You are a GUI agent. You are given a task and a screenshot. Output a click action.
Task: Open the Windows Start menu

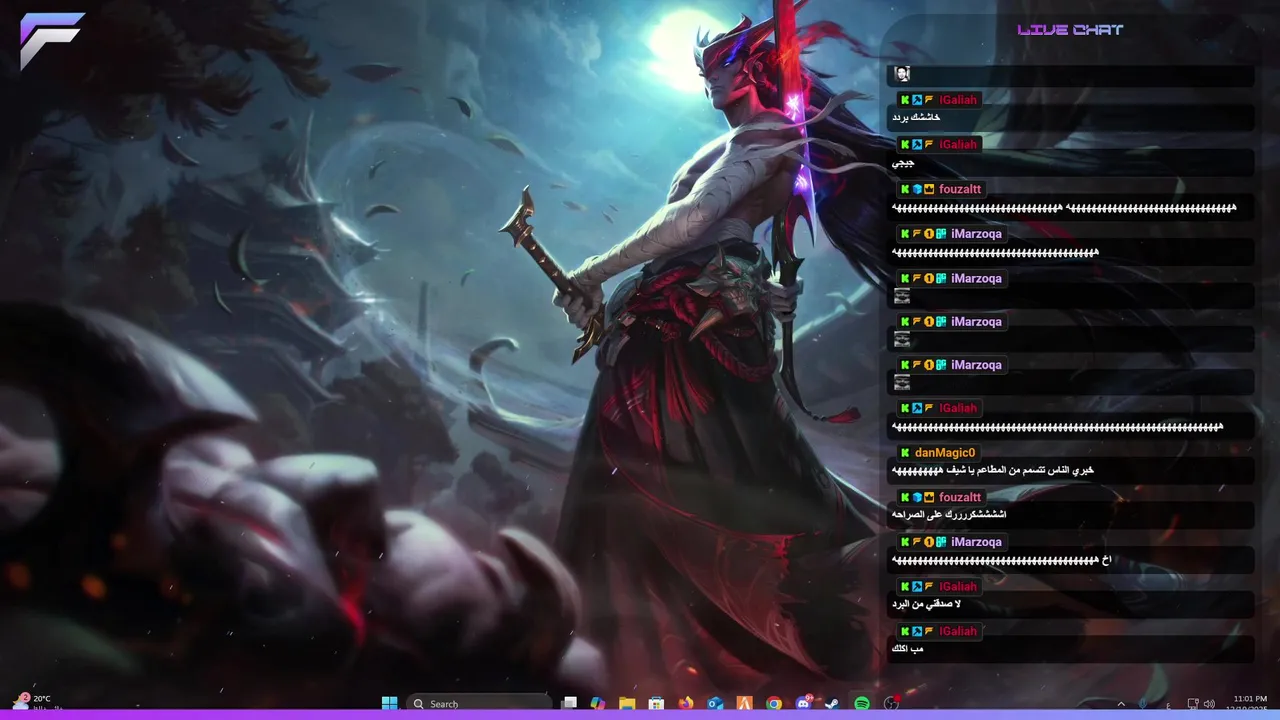tap(389, 703)
